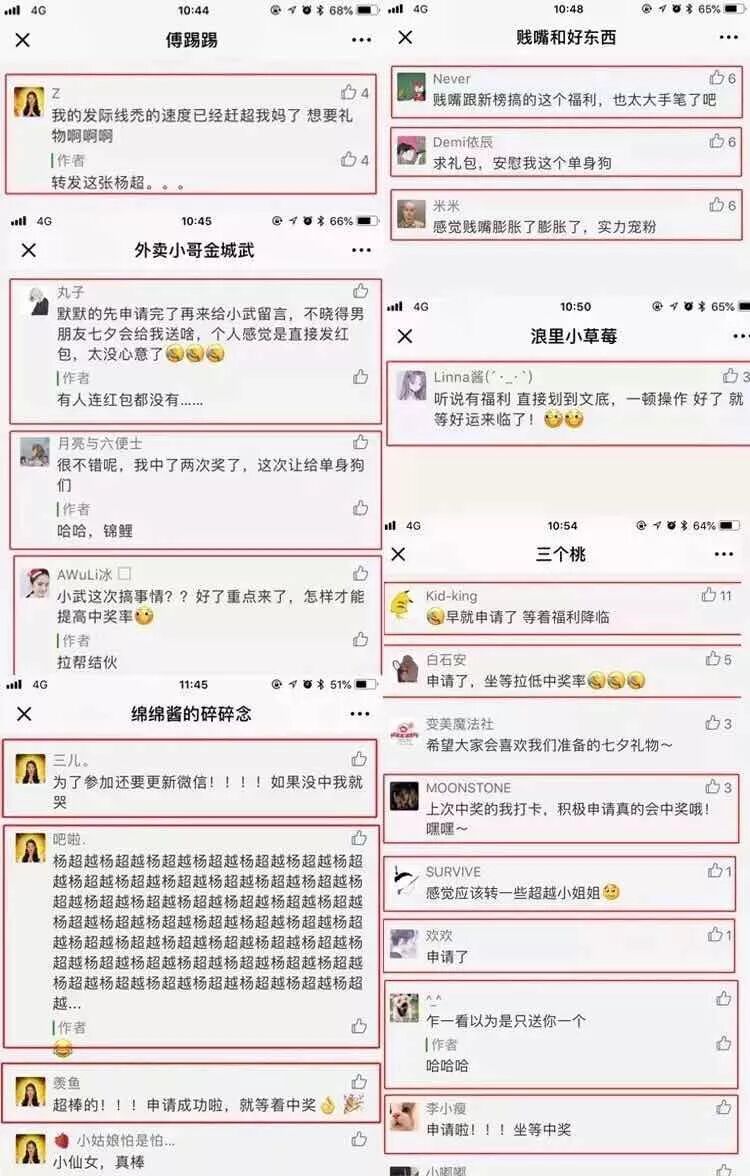Like 白石安's comment with 5 likes
750x1176 pixels.
[712, 658]
